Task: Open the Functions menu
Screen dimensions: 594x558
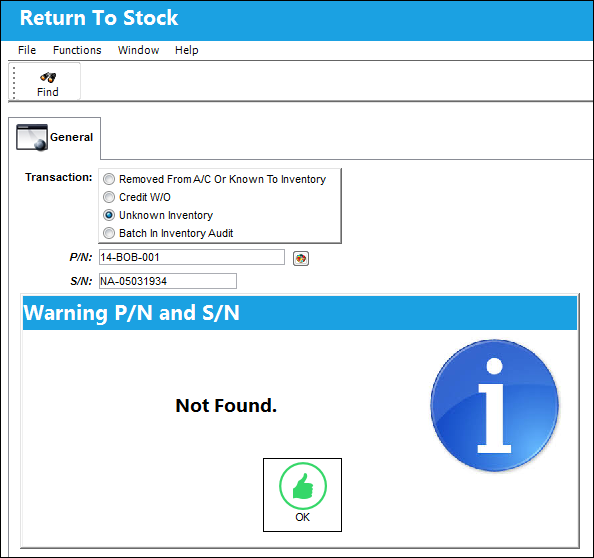Action: point(77,50)
